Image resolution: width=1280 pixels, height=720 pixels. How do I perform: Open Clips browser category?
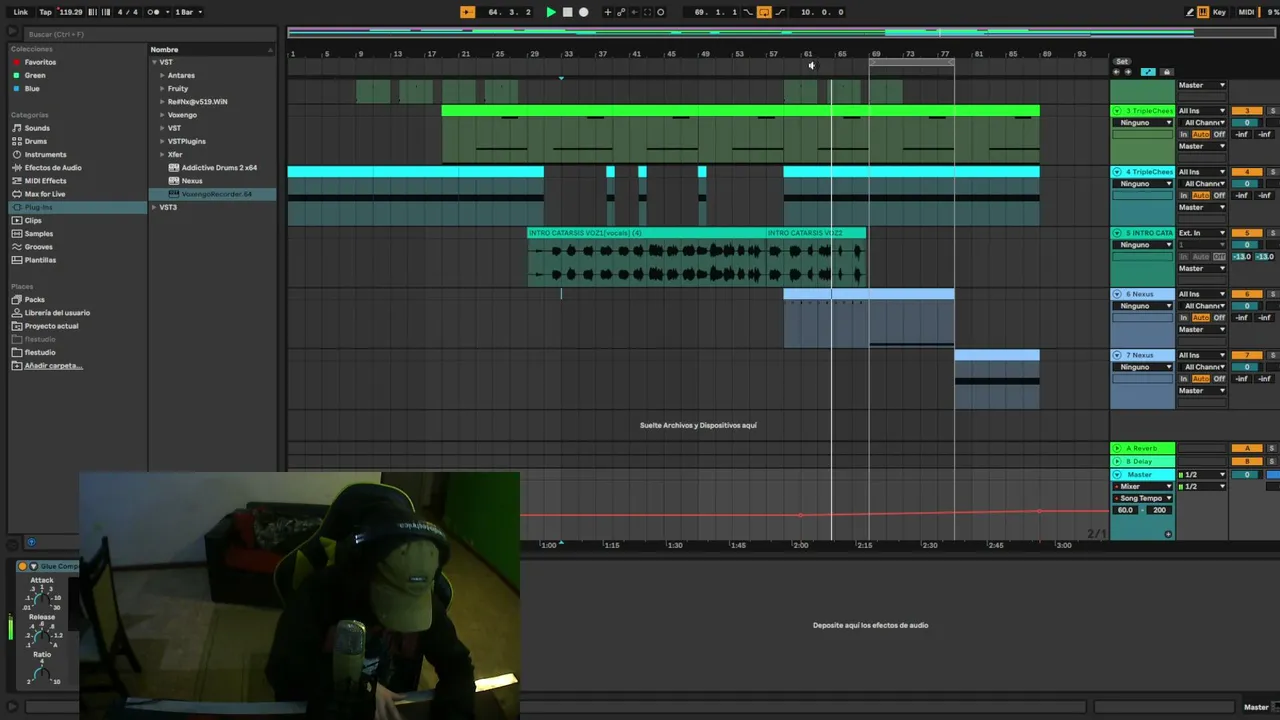[33, 220]
